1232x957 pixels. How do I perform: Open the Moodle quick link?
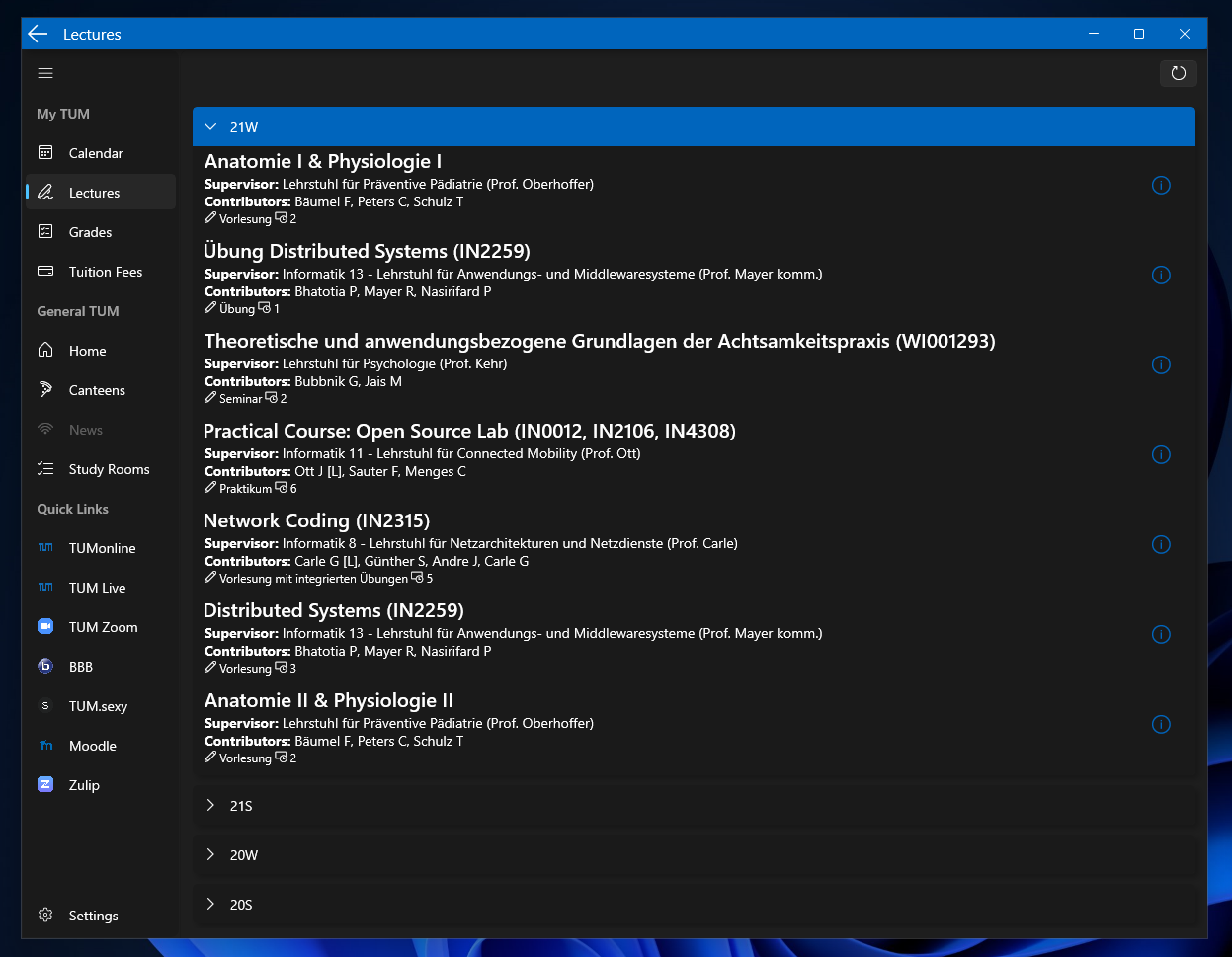(101, 745)
